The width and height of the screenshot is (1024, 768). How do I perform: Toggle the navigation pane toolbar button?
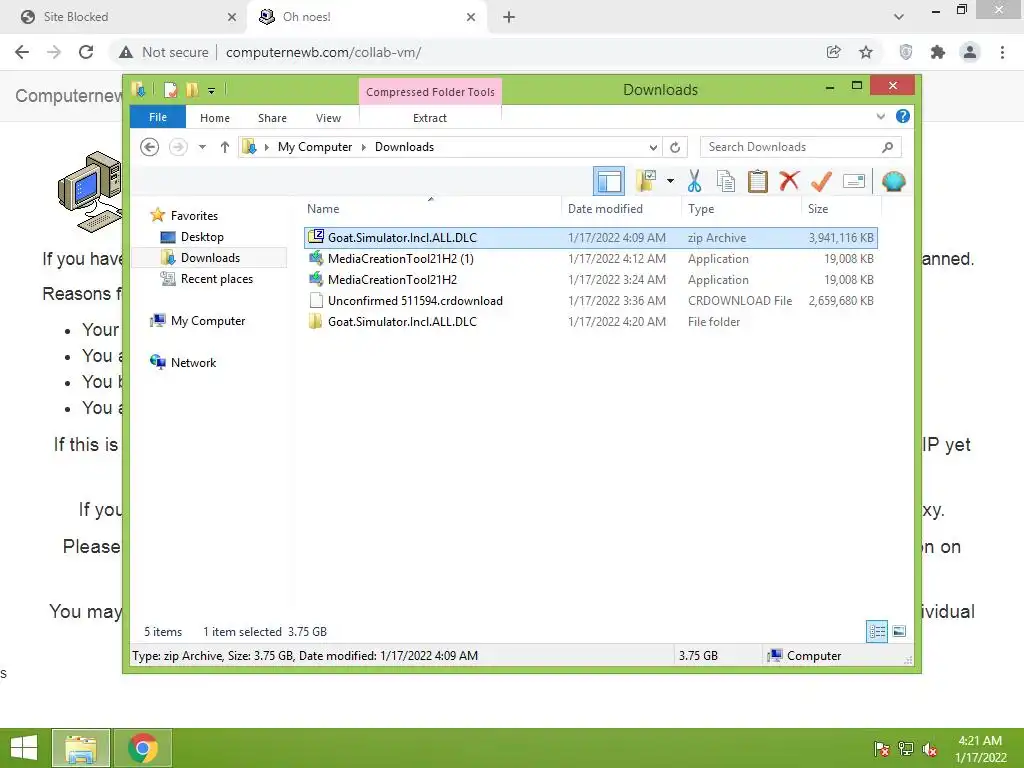(609, 181)
